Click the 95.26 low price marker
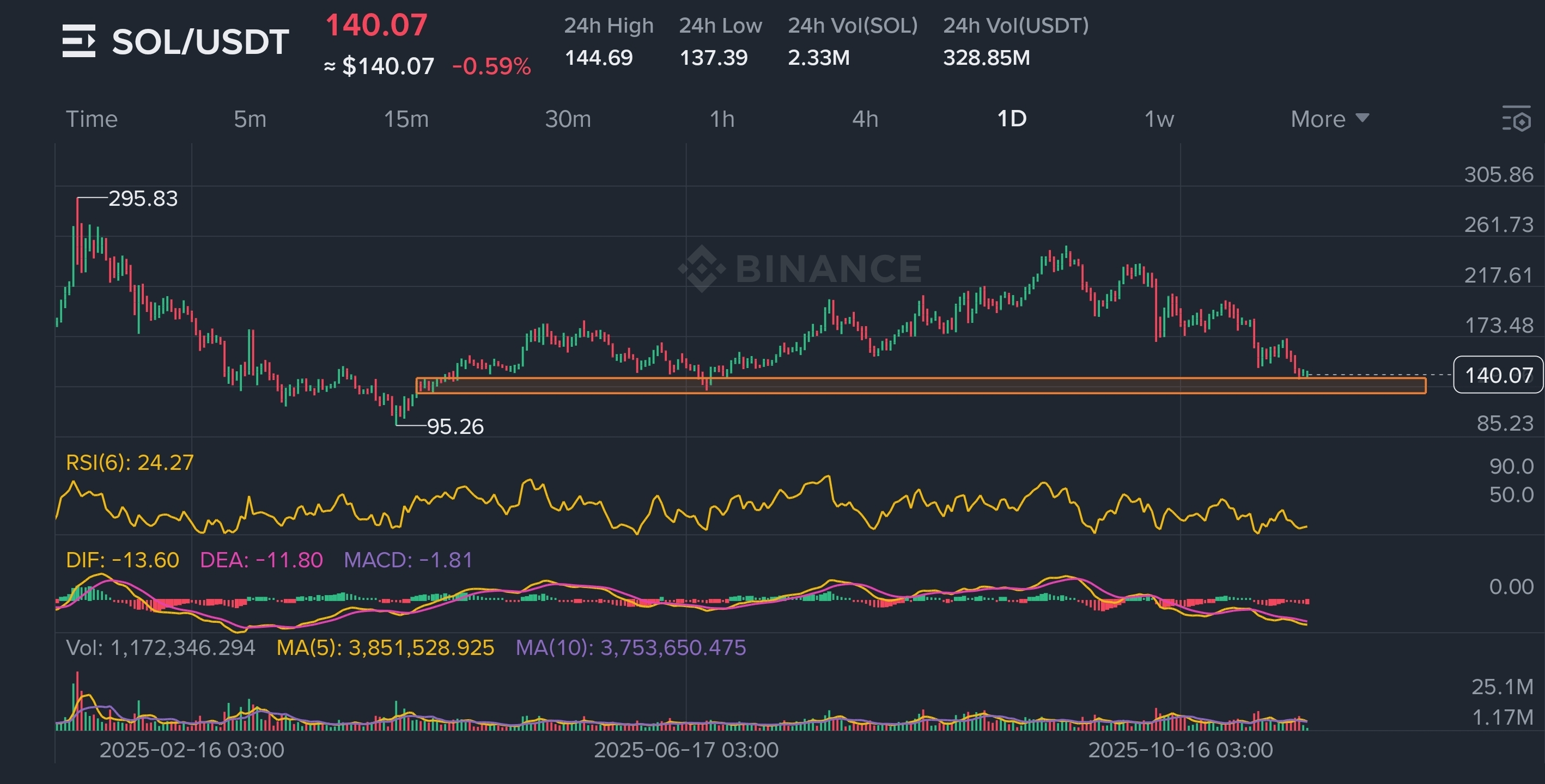The height and width of the screenshot is (784, 1545). click(455, 426)
